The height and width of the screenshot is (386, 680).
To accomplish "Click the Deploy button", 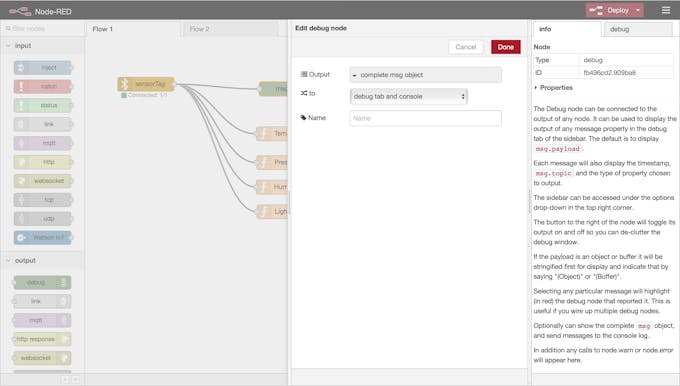I will (x=609, y=10).
